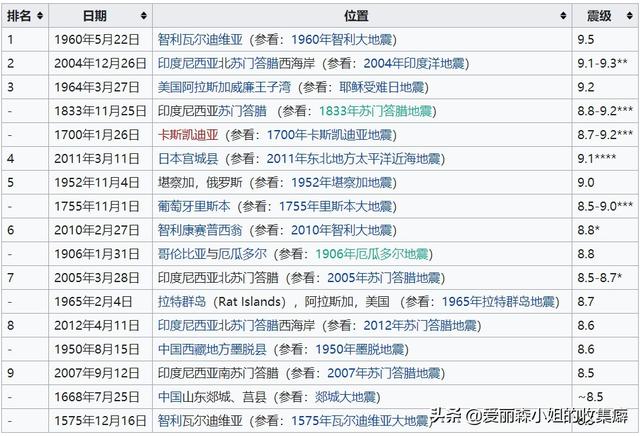Image resolution: width=640 pixels, height=436 pixels.
Task: Select date cell 1575年12月16日
Action: (x=100, y=420)
